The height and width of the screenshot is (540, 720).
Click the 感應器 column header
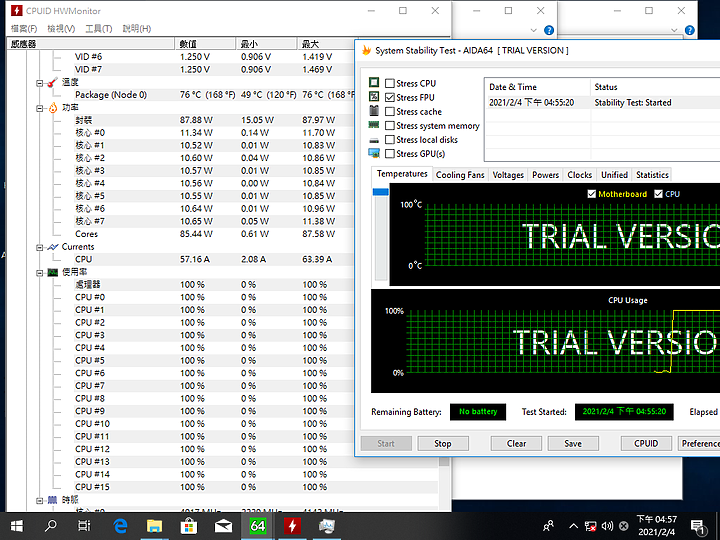(90, 44)
